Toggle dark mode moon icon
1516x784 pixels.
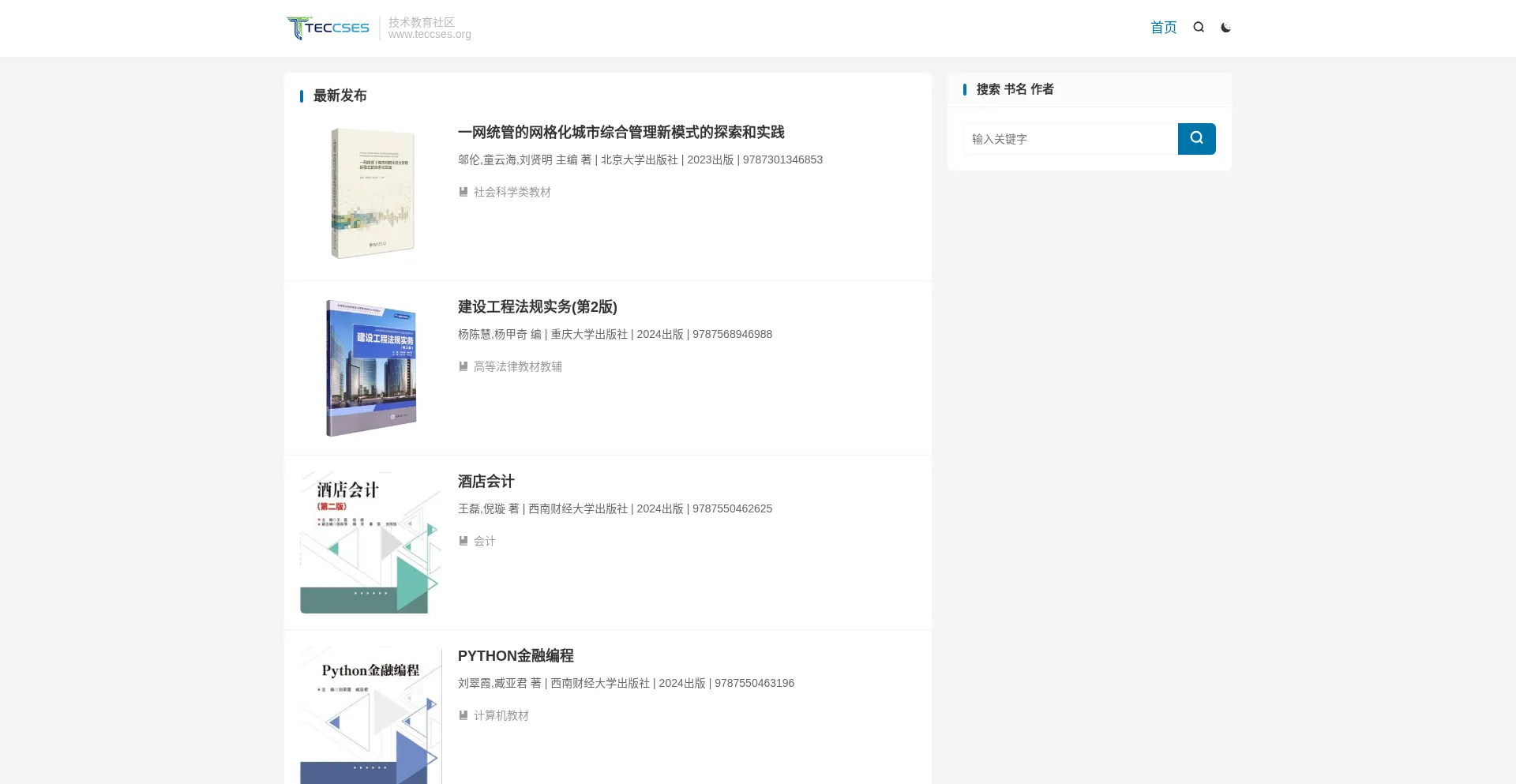1225,28
